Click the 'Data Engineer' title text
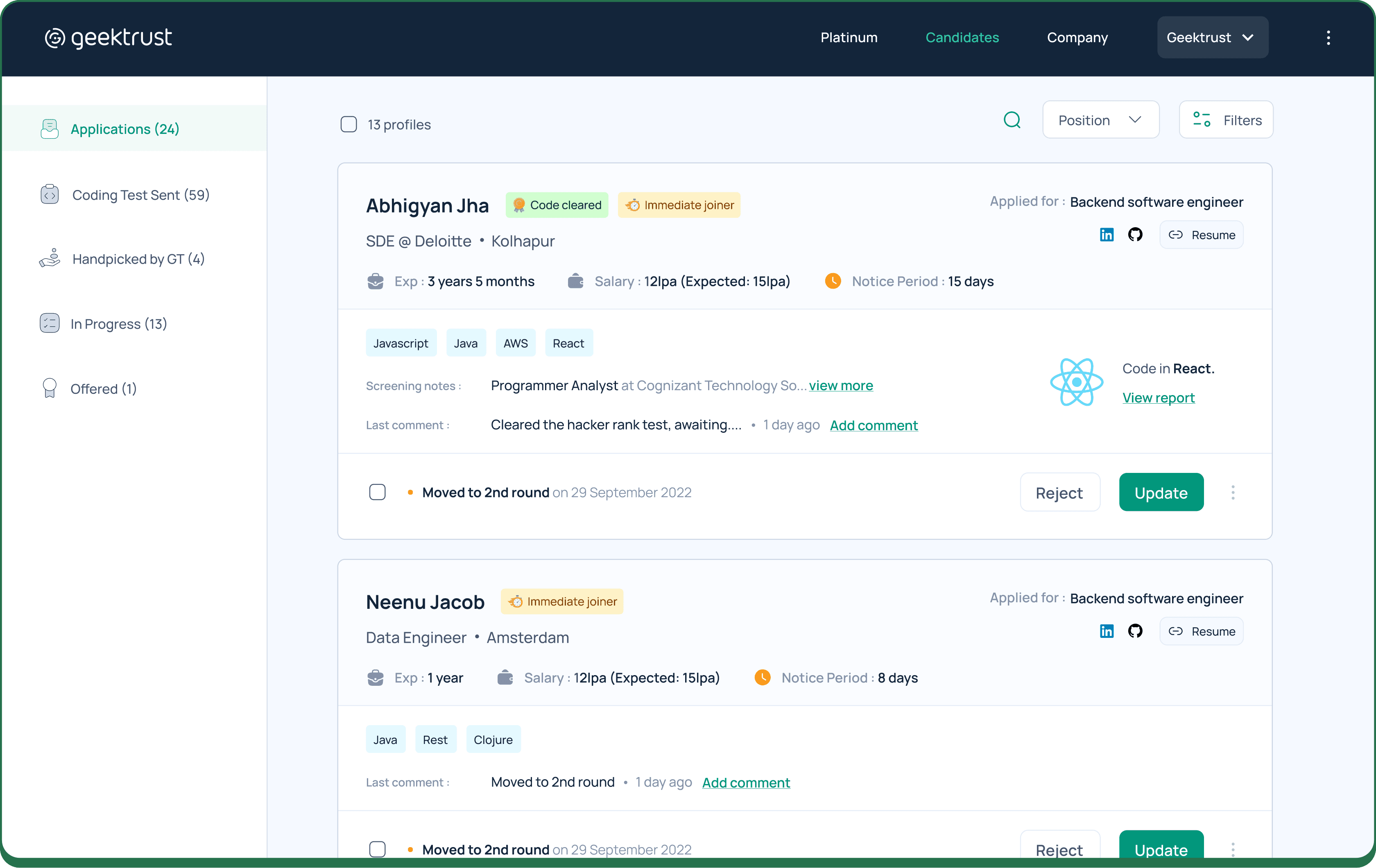Viewport: 1376px width, 868px height. coord(416,638)
